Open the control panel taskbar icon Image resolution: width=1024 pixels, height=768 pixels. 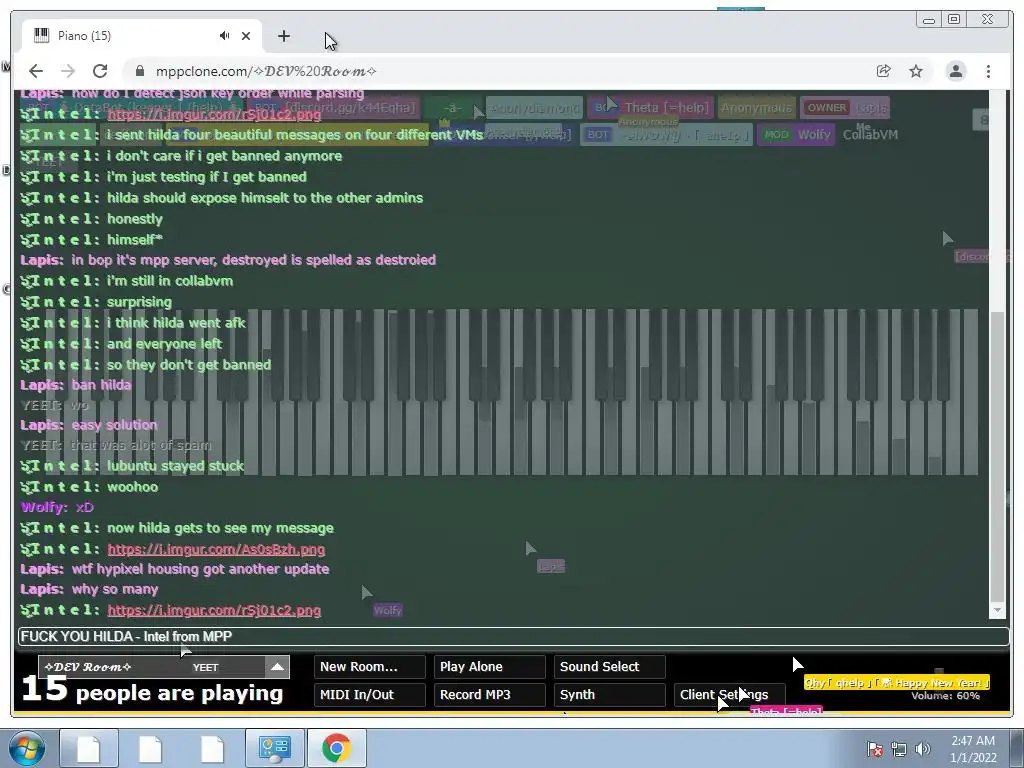tap(274, 748)
